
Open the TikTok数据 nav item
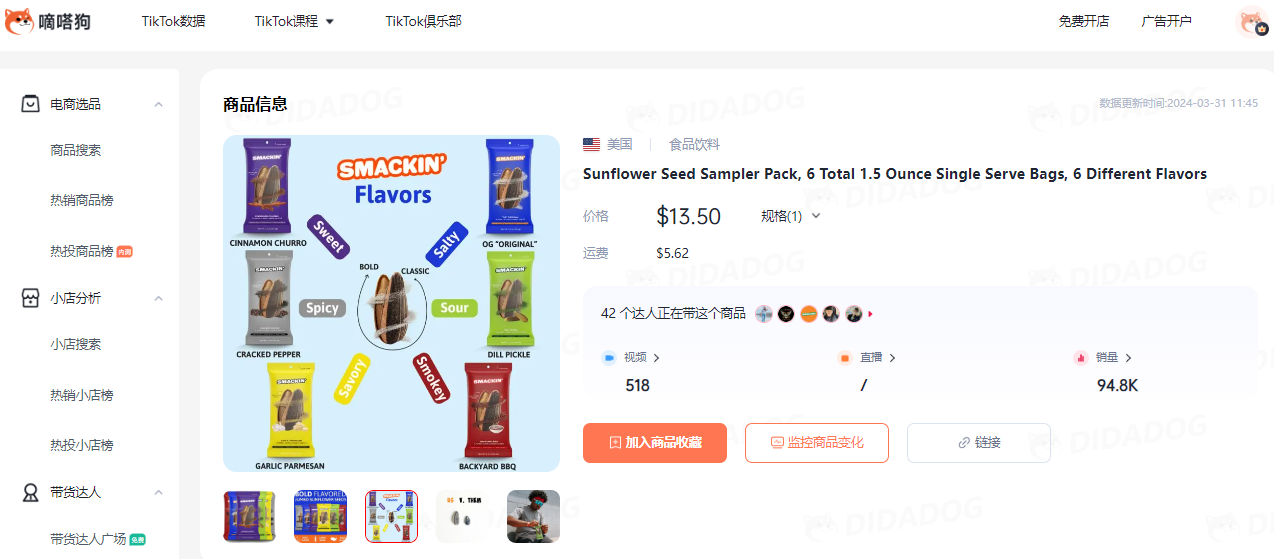point(173,21)
